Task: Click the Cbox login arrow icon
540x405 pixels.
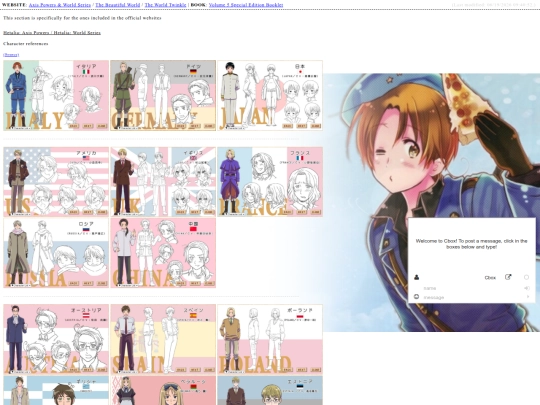Action: pos(527,288)
